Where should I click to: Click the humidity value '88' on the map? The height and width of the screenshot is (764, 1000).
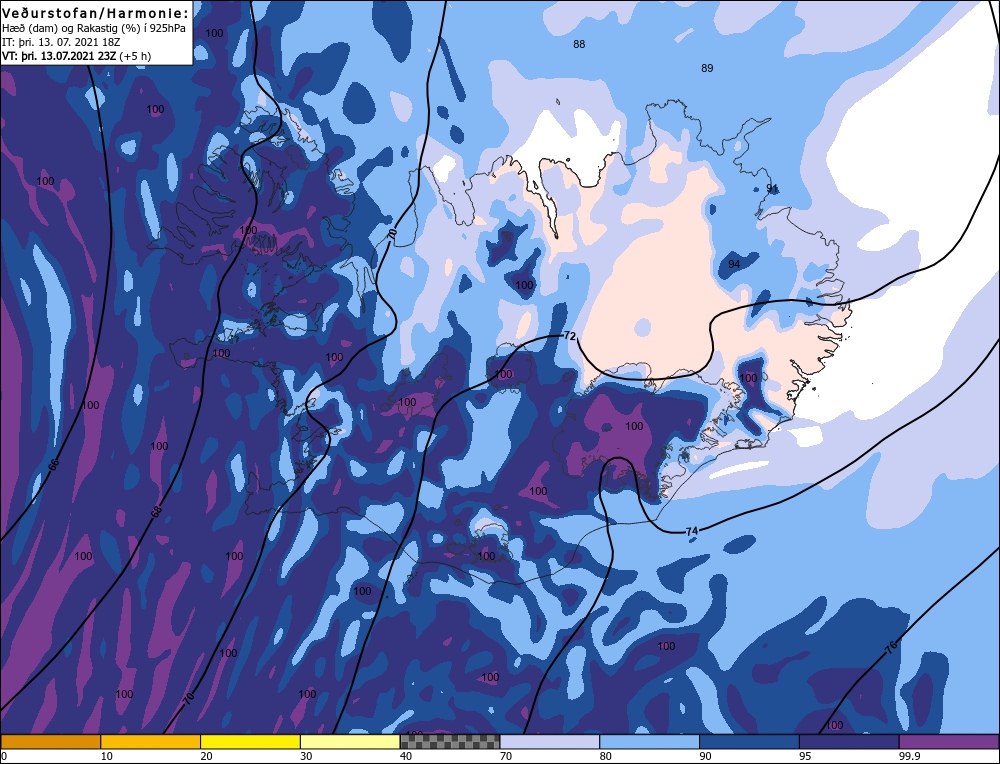(x=579, y=44)
